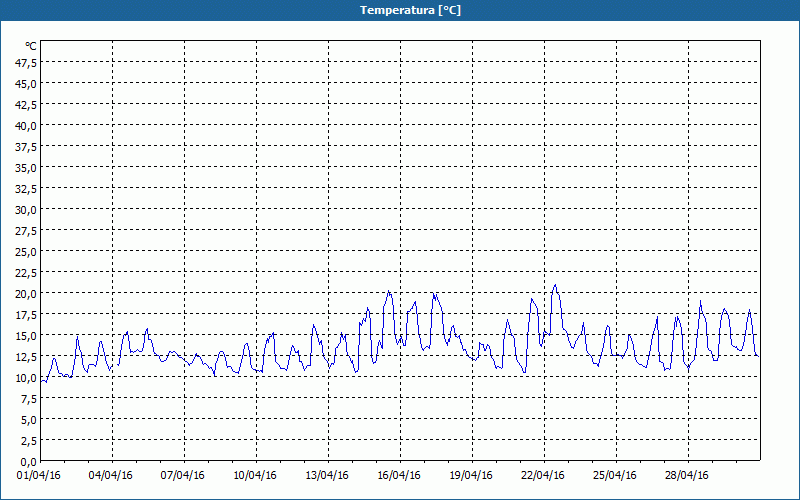Click the 25/04/16 date label
The width and height of the screenshot is (800, 500).
point(615,476)
